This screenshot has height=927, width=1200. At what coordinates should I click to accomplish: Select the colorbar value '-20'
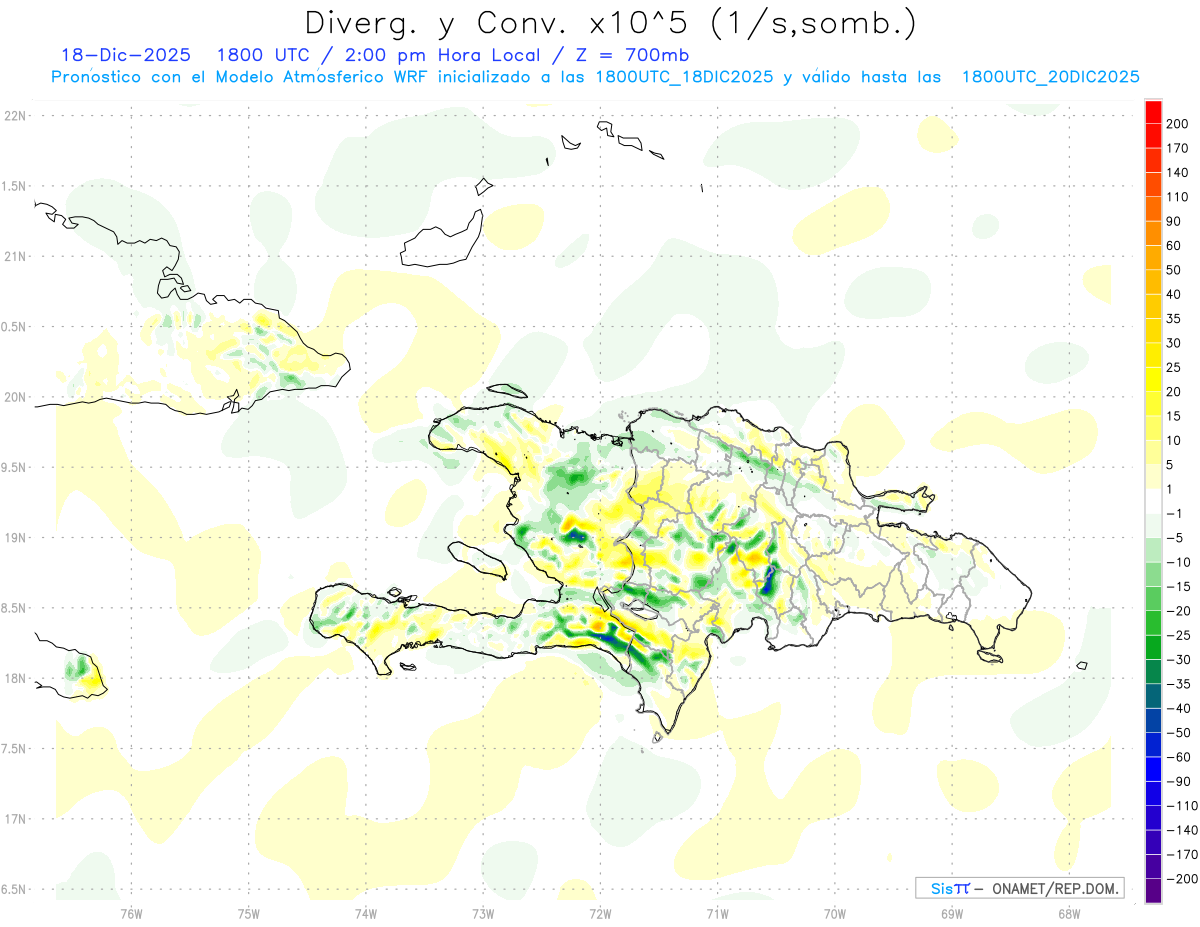1177,610
